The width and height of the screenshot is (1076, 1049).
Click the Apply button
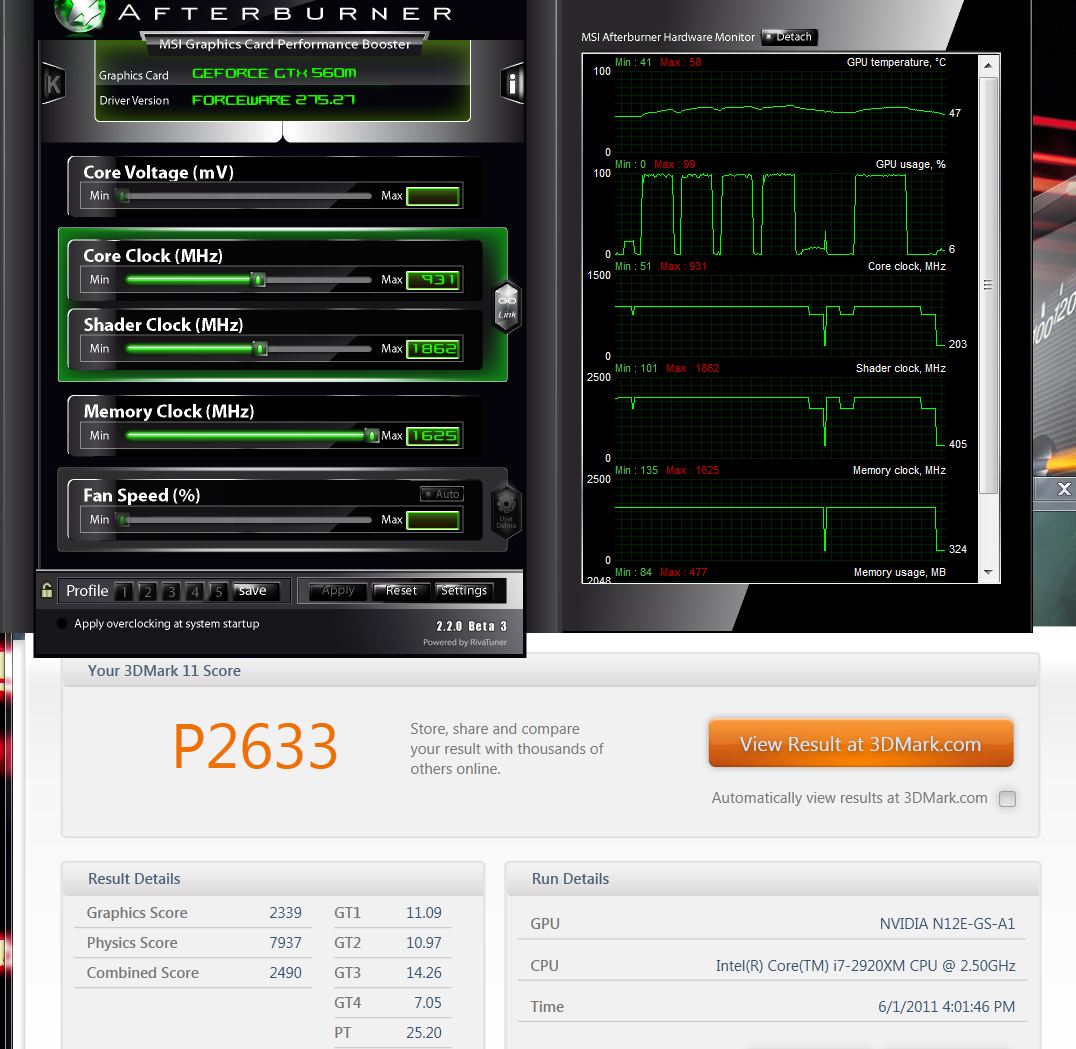pyautogui.click(x=338, y=591)
